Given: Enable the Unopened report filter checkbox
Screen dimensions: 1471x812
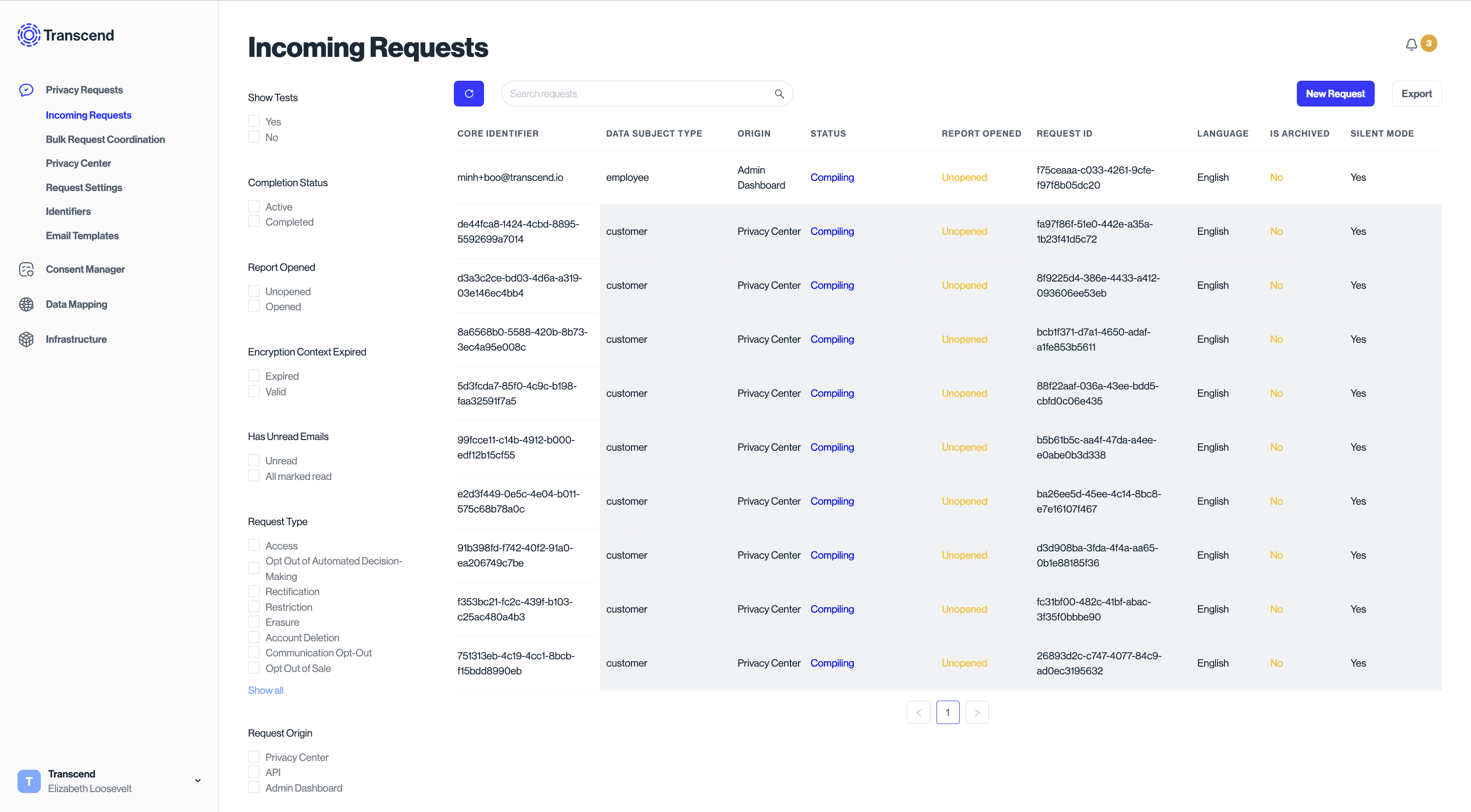Looking at the screenshot, I should click(x=254, y=291).
